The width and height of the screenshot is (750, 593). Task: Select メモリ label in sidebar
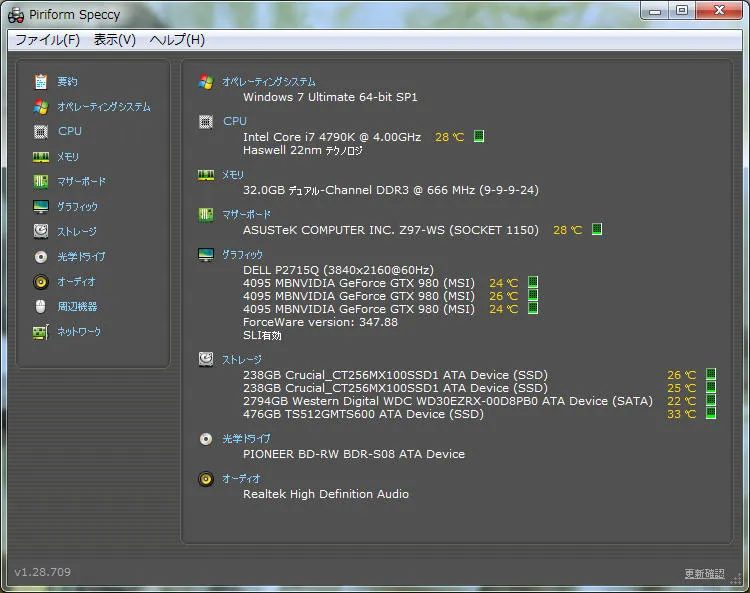[68, 157]
